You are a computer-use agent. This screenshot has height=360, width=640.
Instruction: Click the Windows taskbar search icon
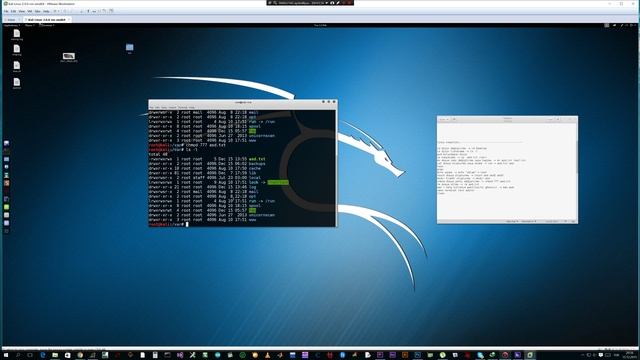[18, 355]
